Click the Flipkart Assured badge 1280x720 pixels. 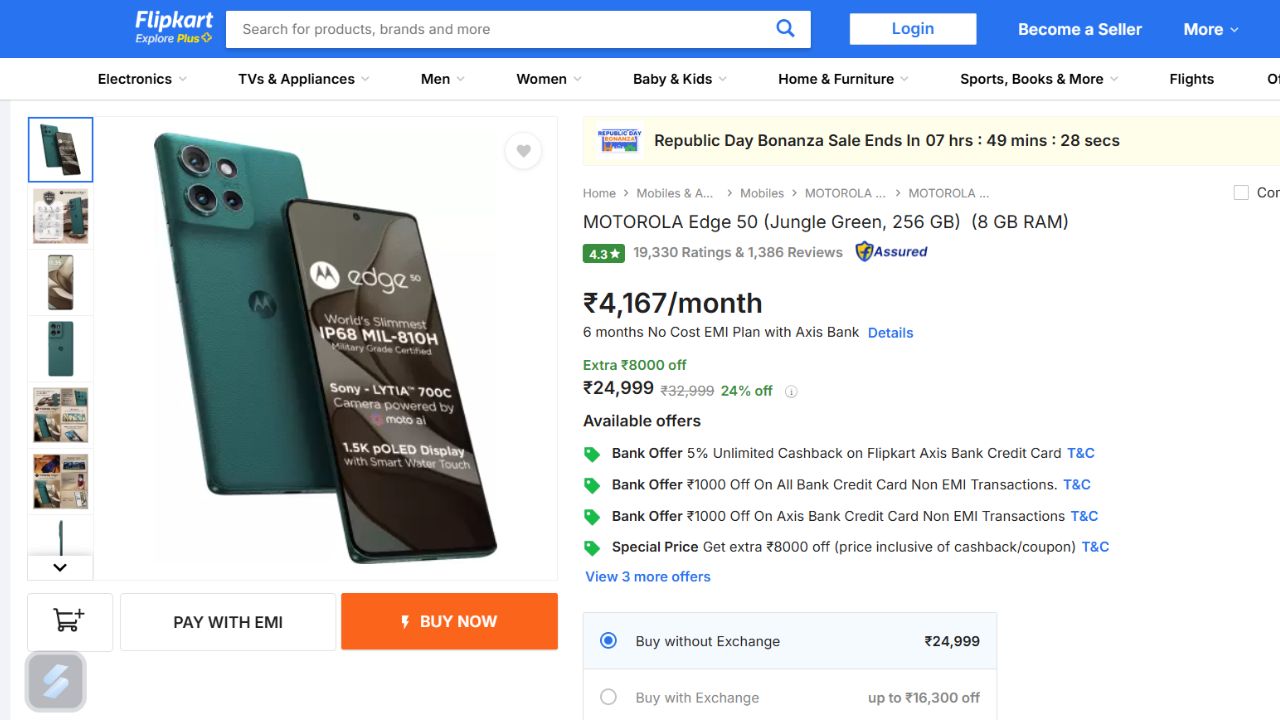[891, 252]
